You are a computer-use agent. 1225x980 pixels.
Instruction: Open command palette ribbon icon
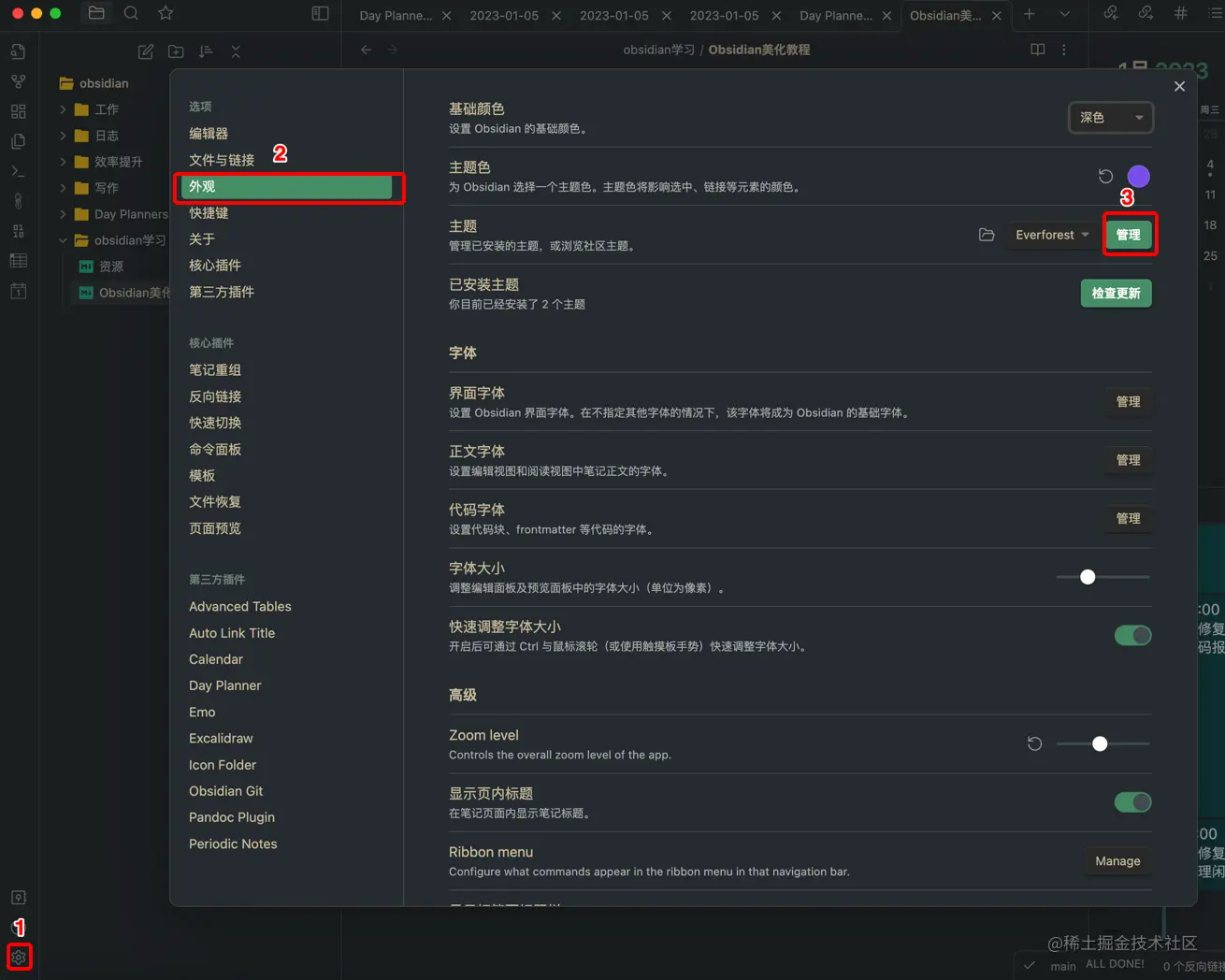click(x=18, y=171)
